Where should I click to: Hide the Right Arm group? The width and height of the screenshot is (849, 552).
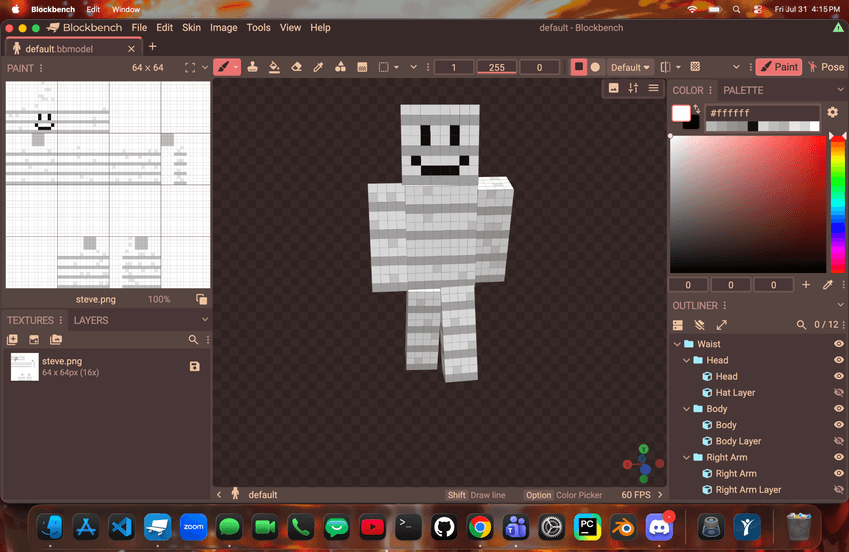tap(839, 457)
